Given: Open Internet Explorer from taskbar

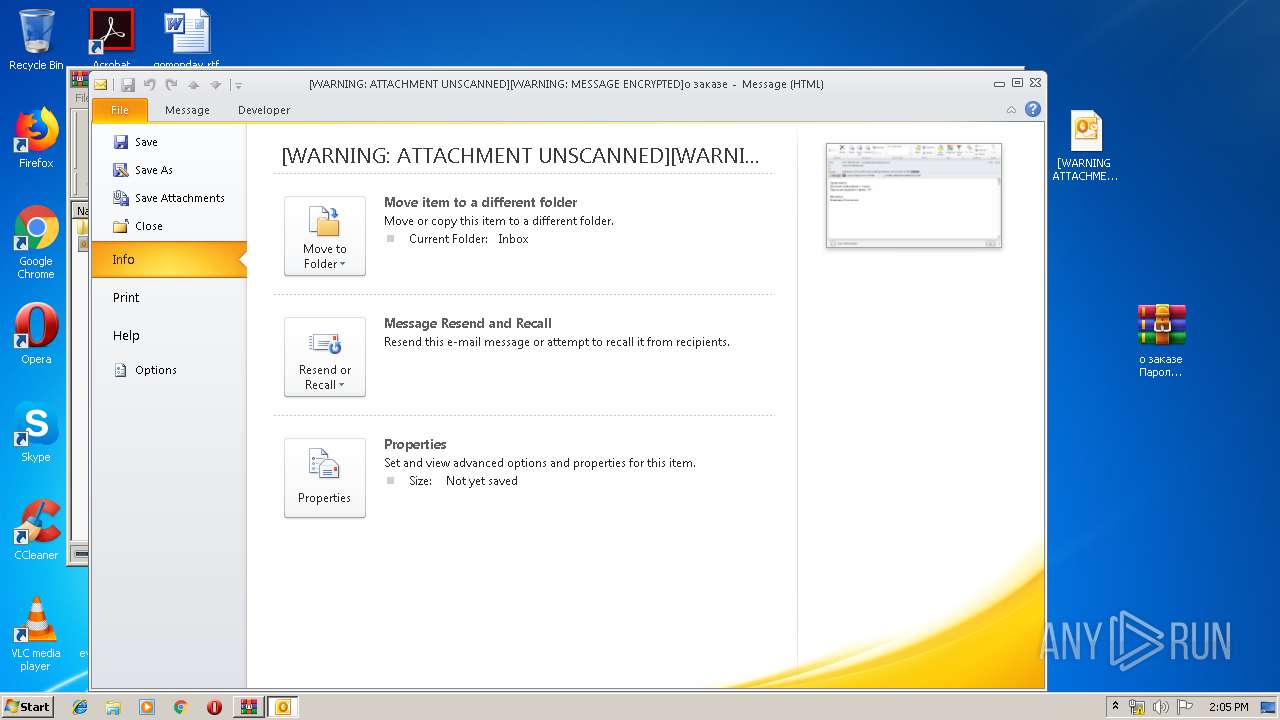Looking at the screenshot, I should 80,707.
